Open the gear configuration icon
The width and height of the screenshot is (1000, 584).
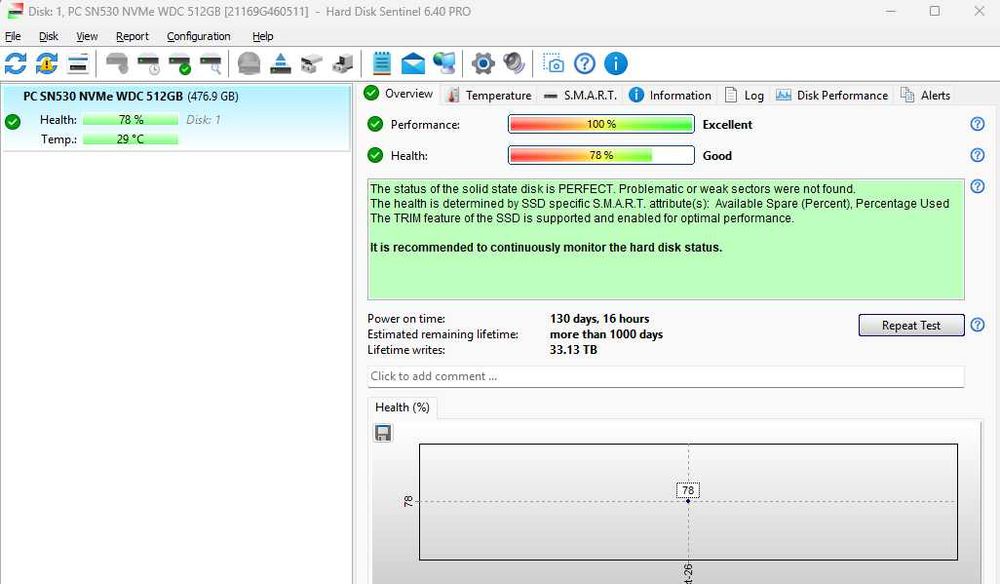point(483,64)
